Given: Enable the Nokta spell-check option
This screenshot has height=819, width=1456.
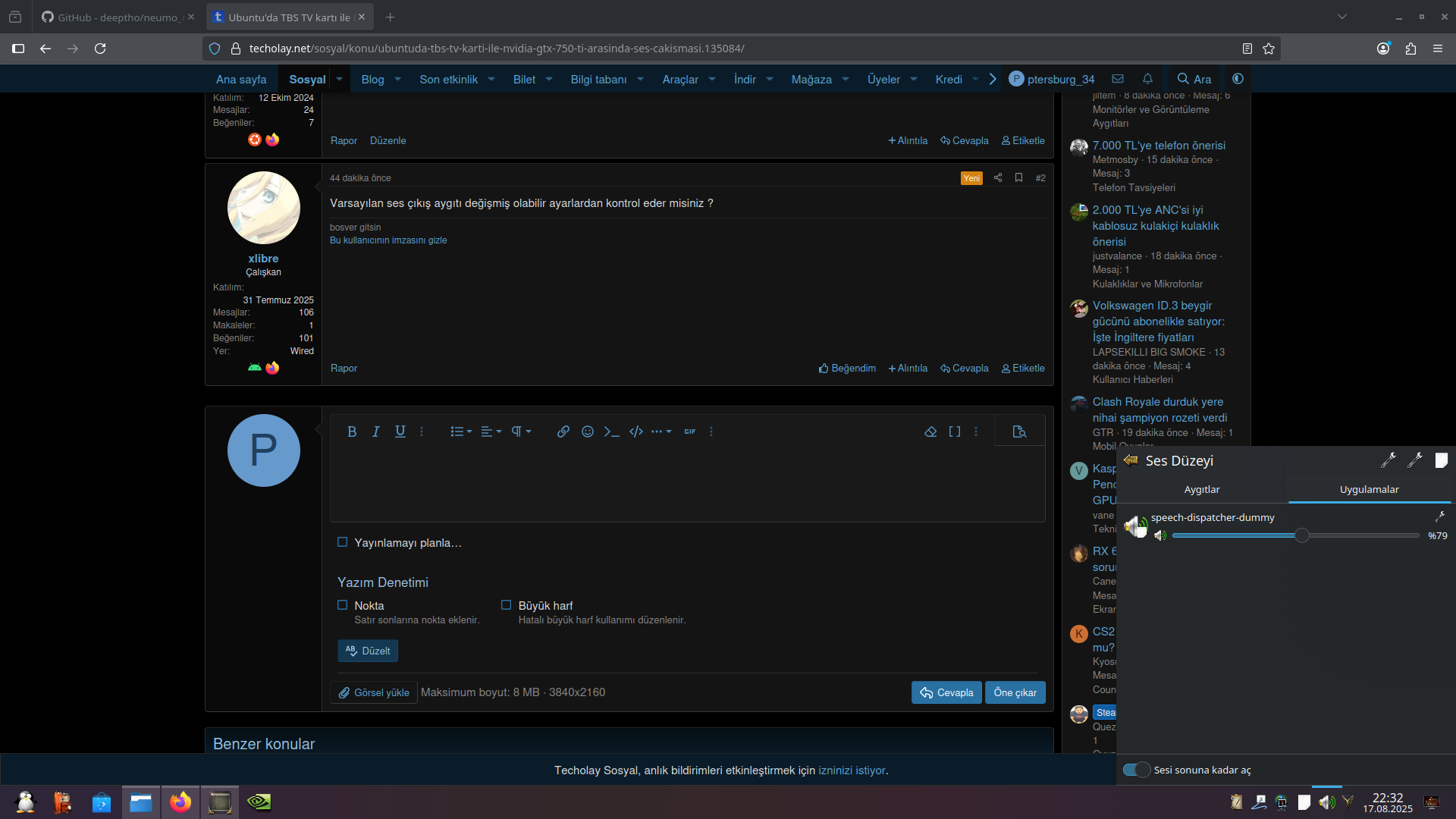Looking at the screenshot, I should pyautogui.click(x=343, y=605).
